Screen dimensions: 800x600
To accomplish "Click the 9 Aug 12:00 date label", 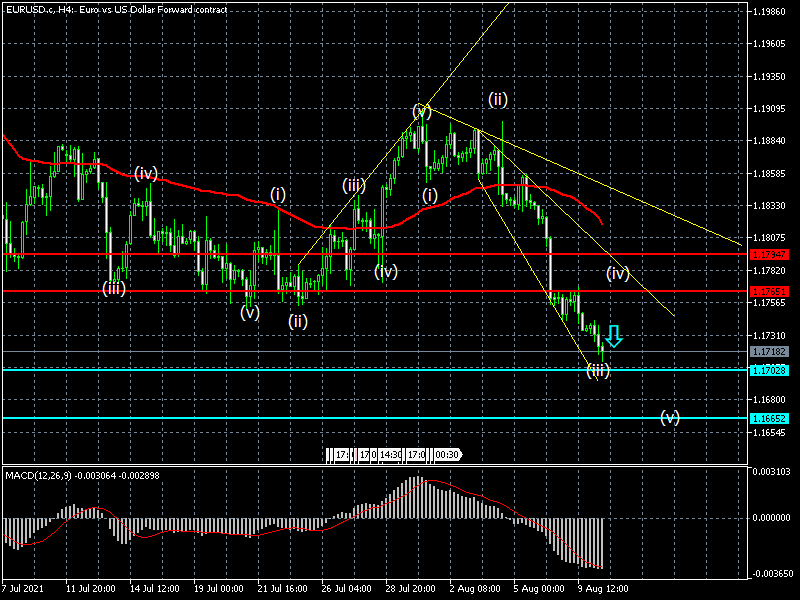I will coord(604,588).
